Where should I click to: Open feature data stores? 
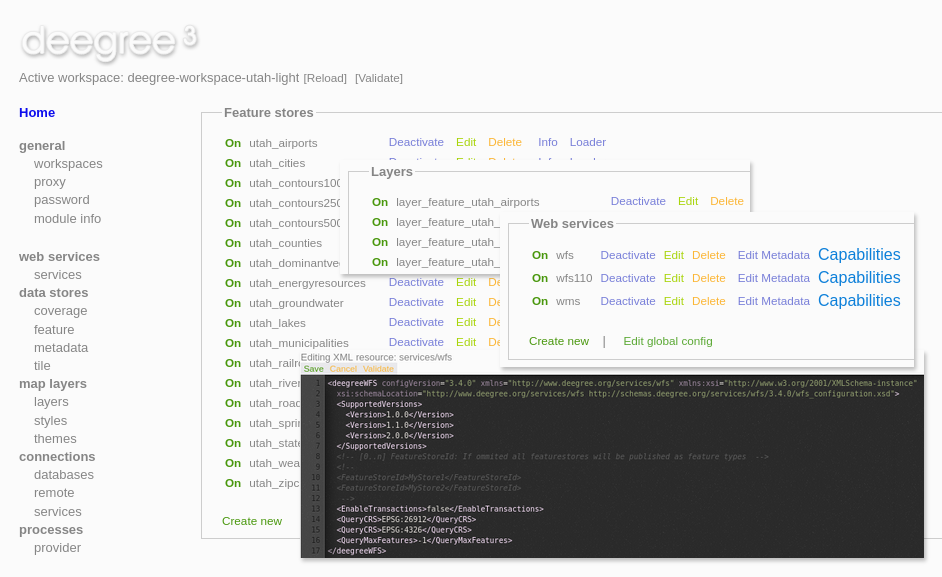54,329
